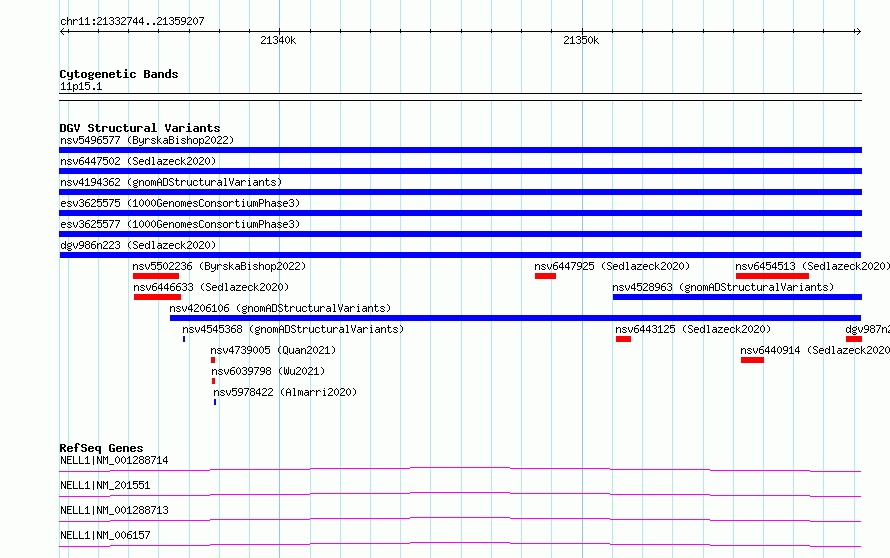The width and height of the screenshot is (890, 558).
Task: Click blue bar under dgv986n223
Action: pyautogui.click(x=460, y=255)
